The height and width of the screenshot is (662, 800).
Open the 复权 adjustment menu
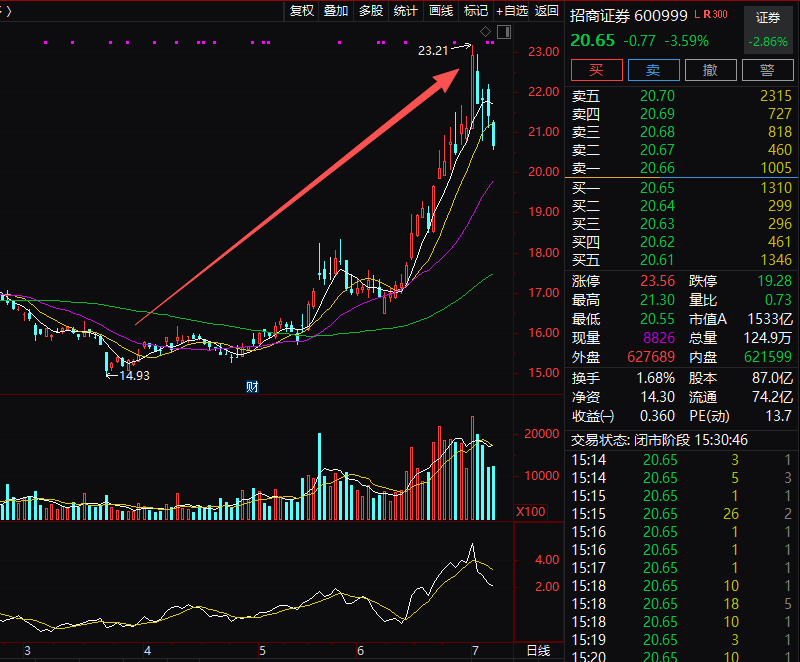pos(302,11)
